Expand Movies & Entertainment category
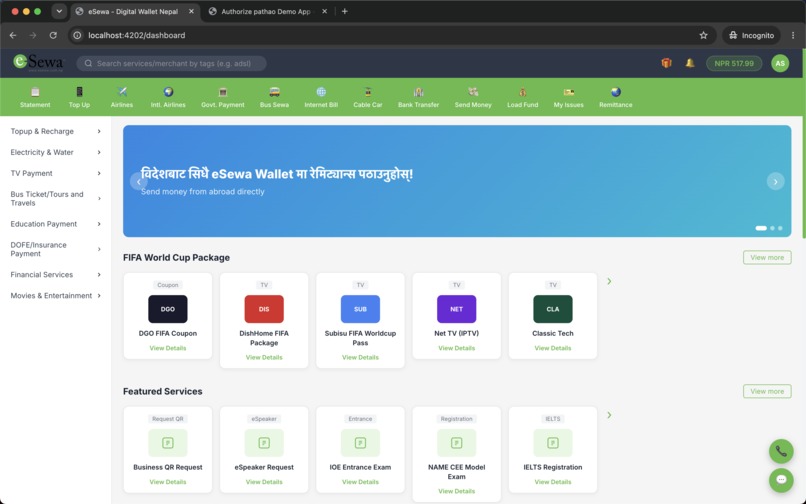The height and width of the screenshot is (504, 806). [56, 296]
